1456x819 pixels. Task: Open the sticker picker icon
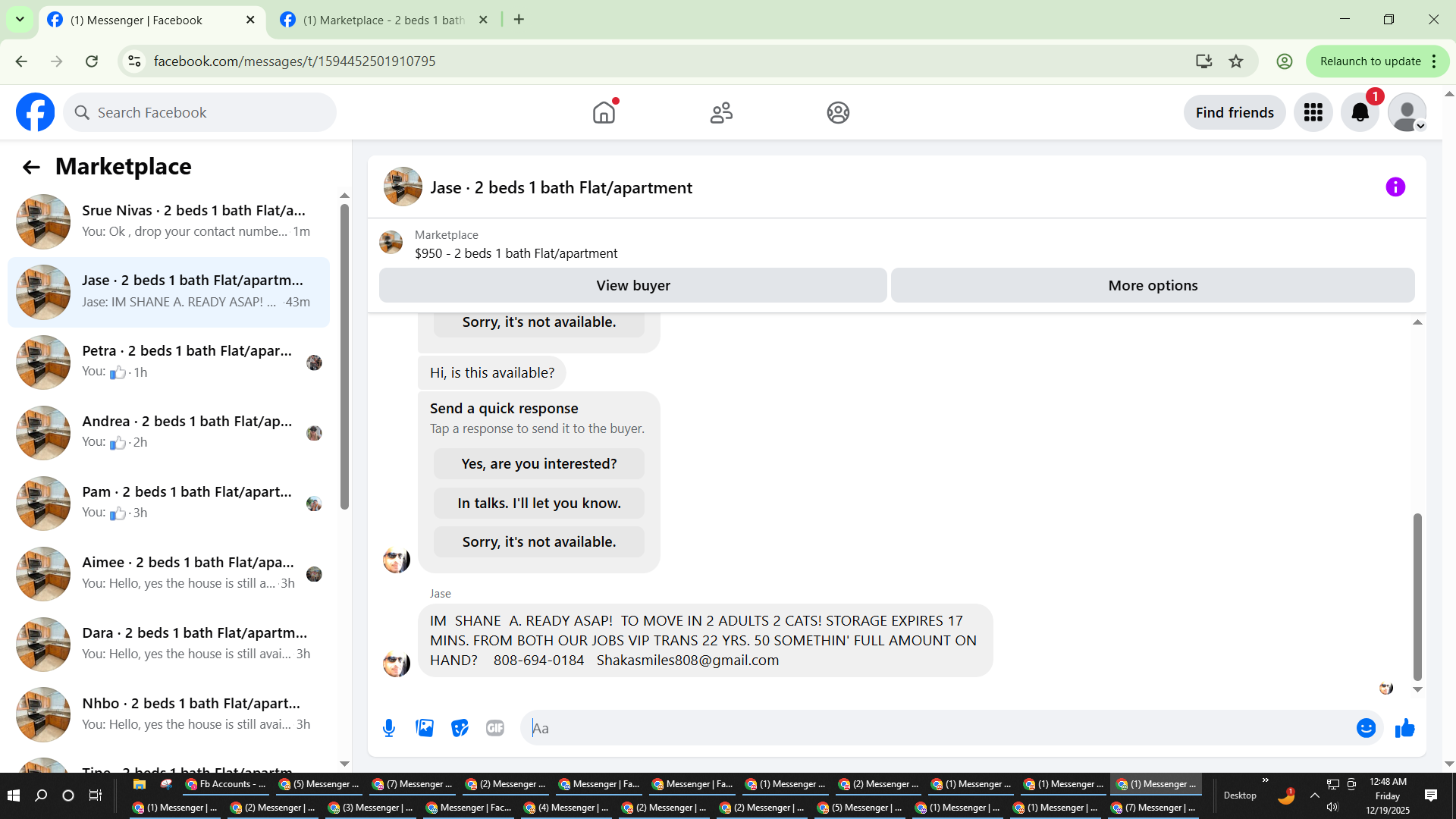click(x=460, y=728)
